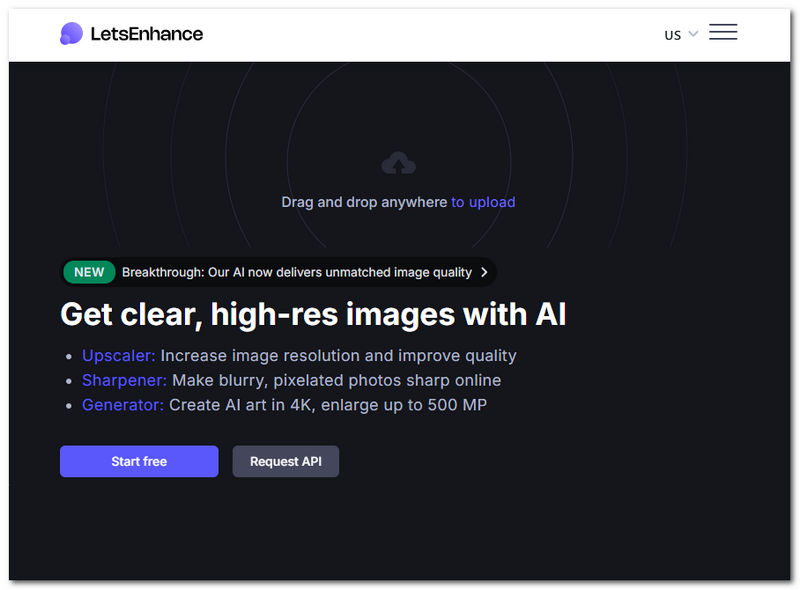Image resolution: width=800 pixels, height=590 pixels.
Task: Open the Breakthrough AI announcement text
Action: [x=296, y=272]
